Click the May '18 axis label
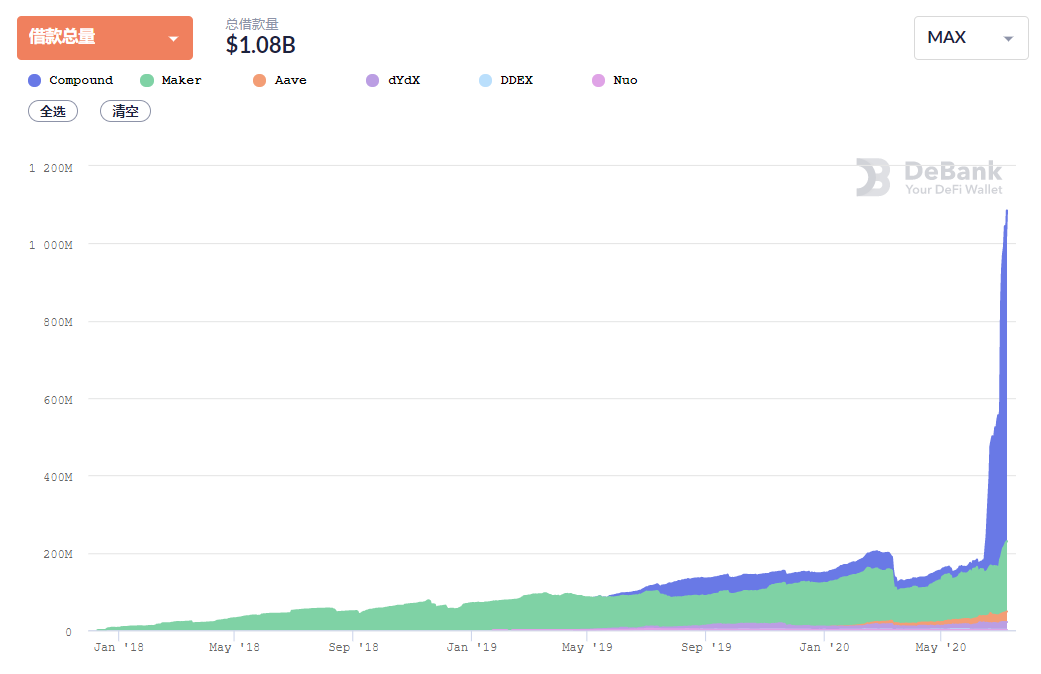Screen dimensions: 1041x674 (x=234, y=647)
